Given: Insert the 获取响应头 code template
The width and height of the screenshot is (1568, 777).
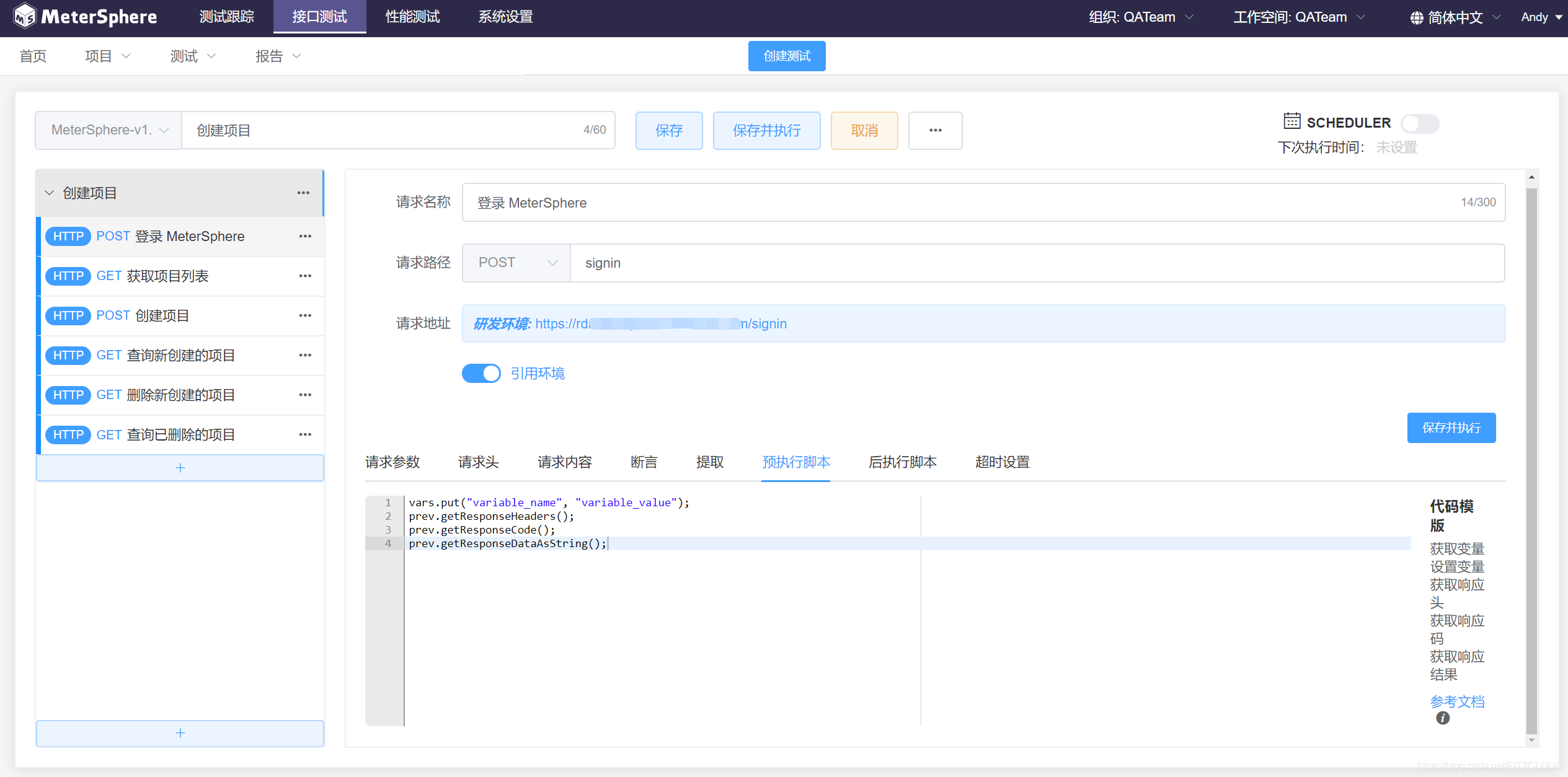Looking at the screenshot, I should (x=1457, y=593).
